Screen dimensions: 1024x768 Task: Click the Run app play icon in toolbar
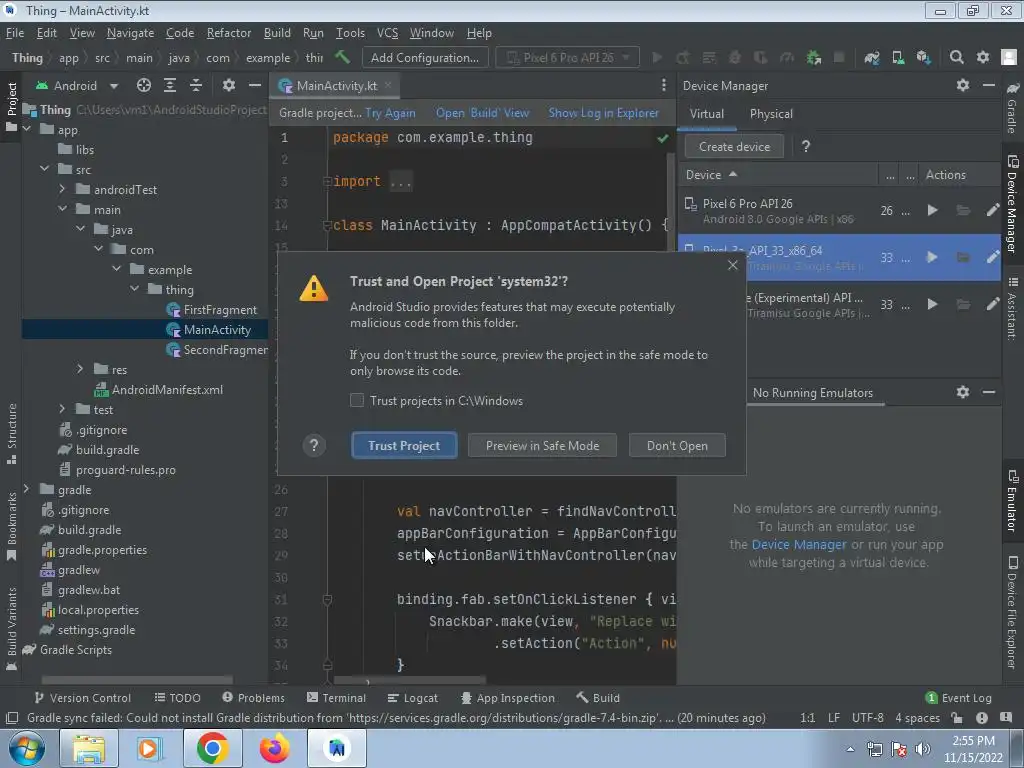[657, 57]
